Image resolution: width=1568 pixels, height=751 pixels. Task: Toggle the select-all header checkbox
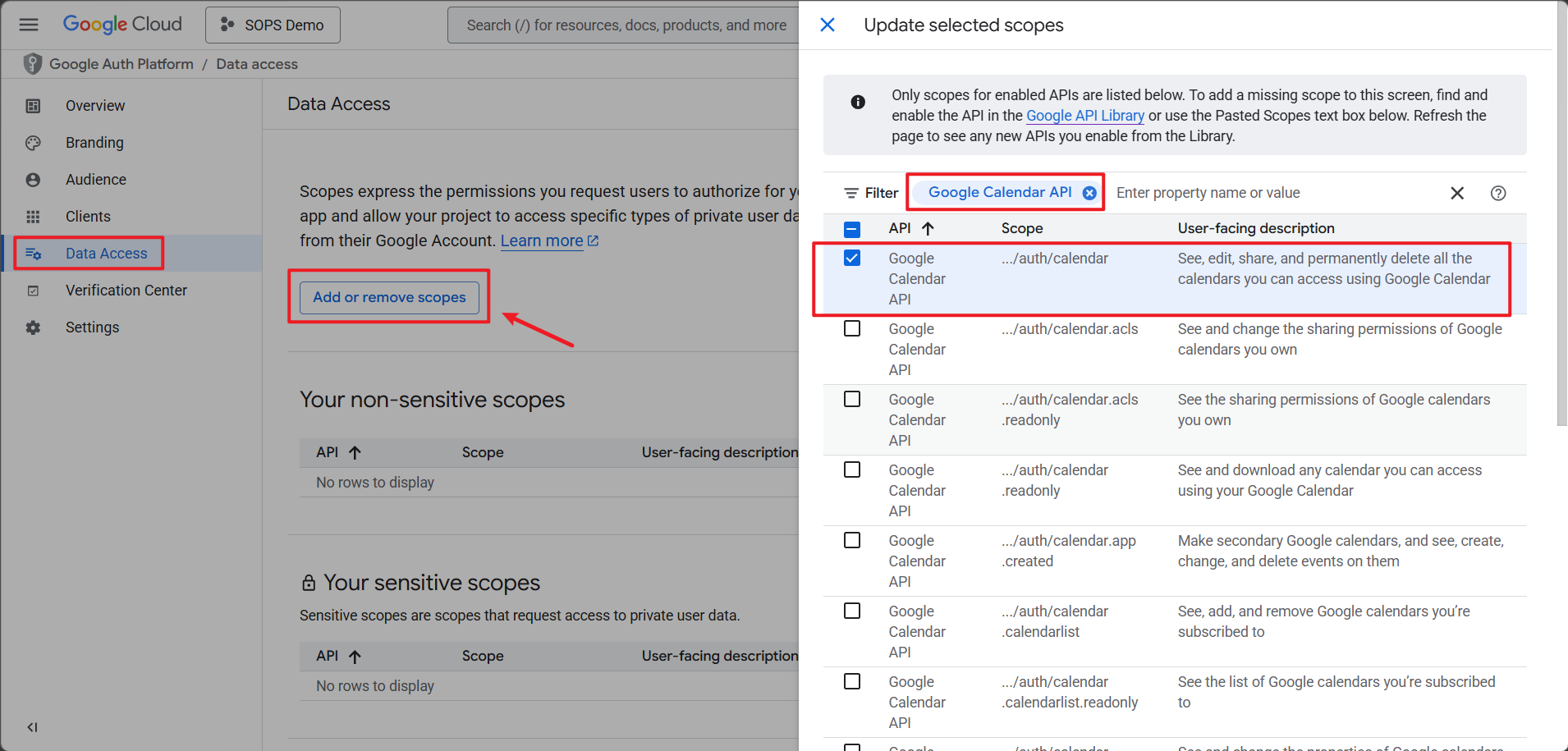click(x=852, y=229)
